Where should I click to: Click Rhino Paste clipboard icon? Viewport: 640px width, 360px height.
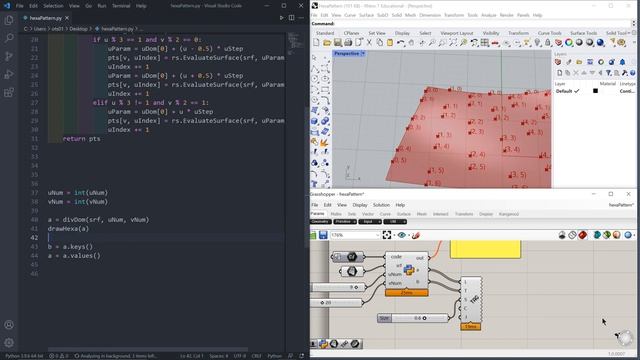390,42
